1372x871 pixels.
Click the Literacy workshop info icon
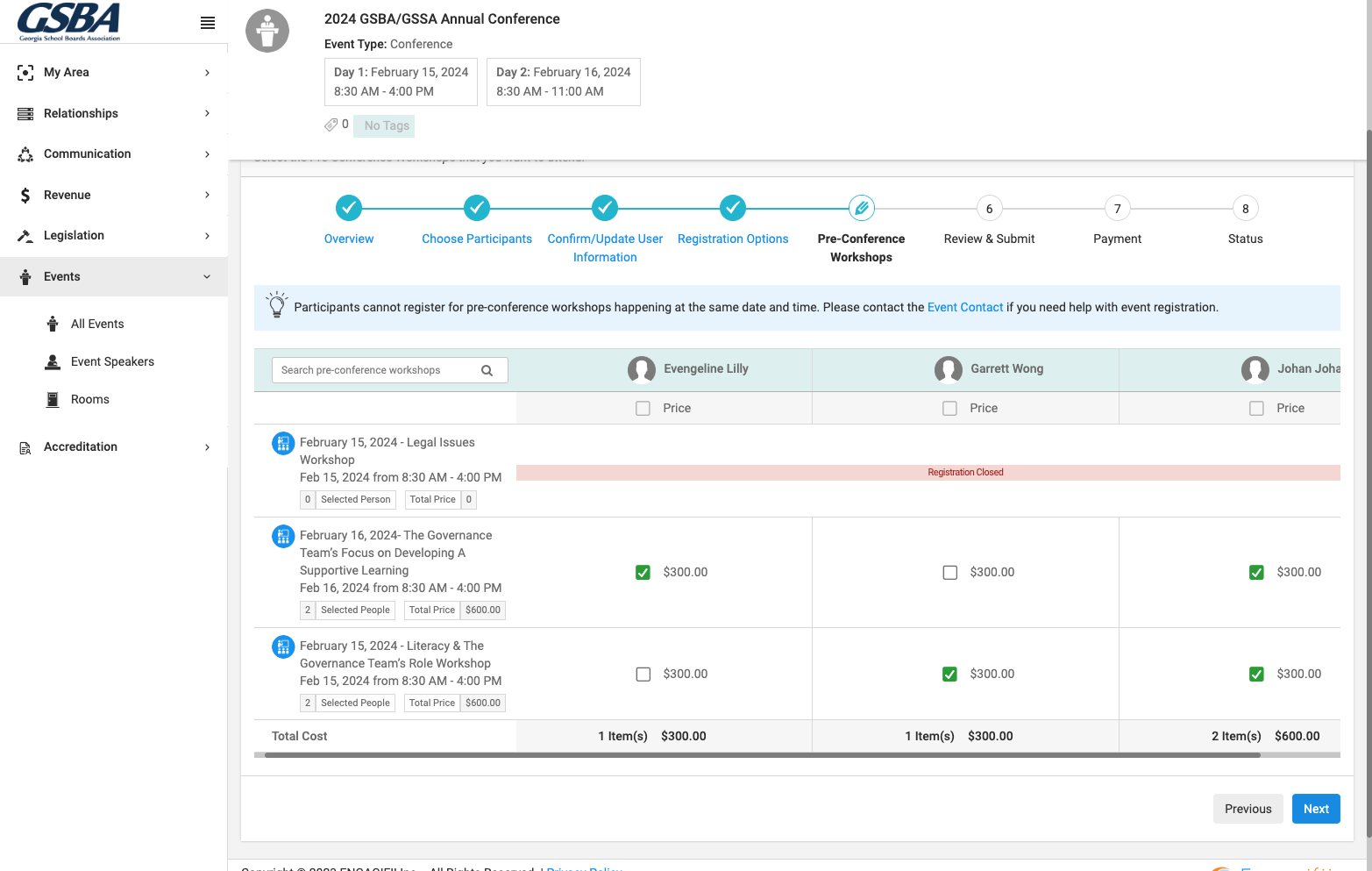tap(283, 647)
